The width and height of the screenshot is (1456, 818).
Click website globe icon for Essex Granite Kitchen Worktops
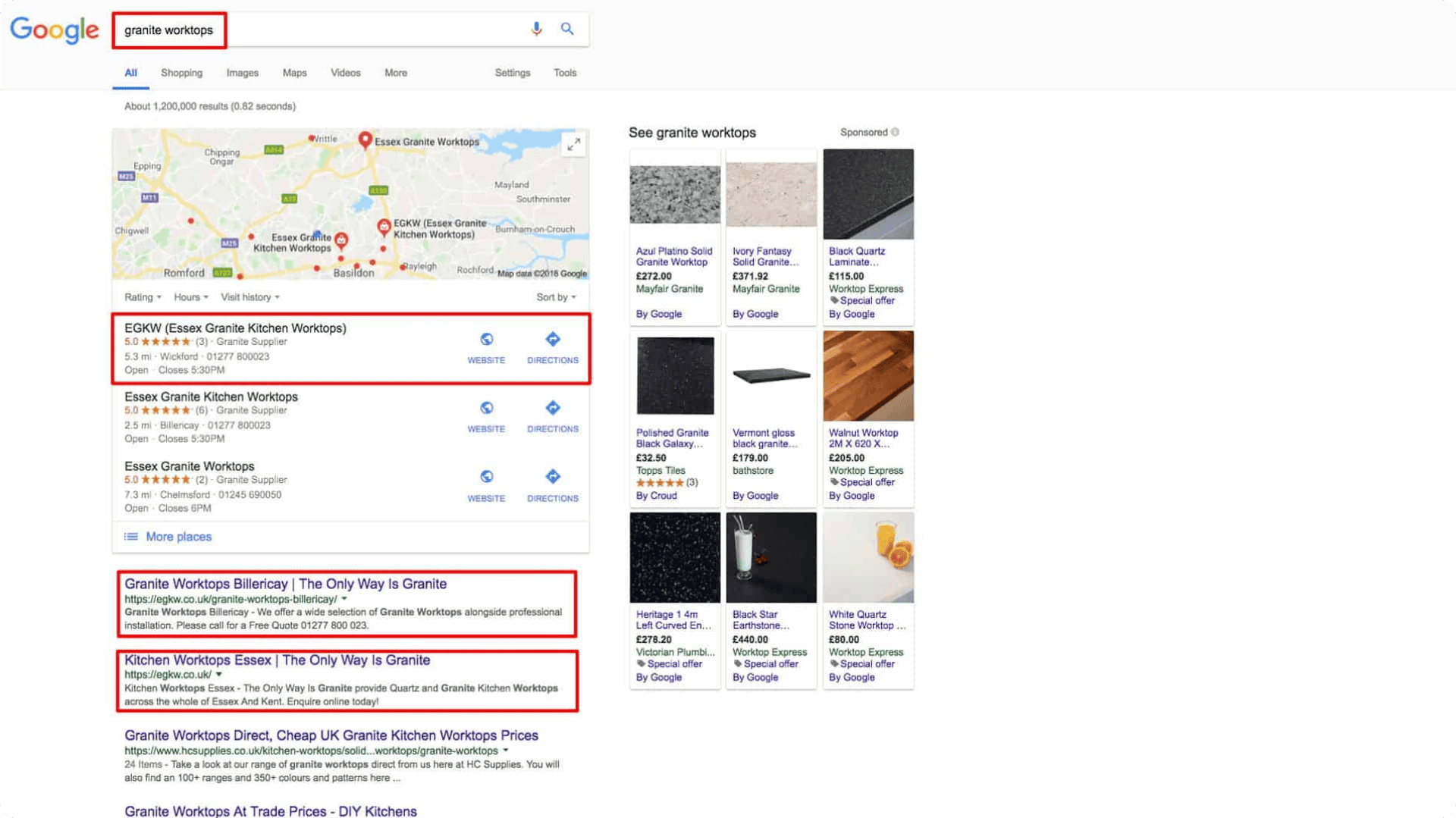pos(486,409)
